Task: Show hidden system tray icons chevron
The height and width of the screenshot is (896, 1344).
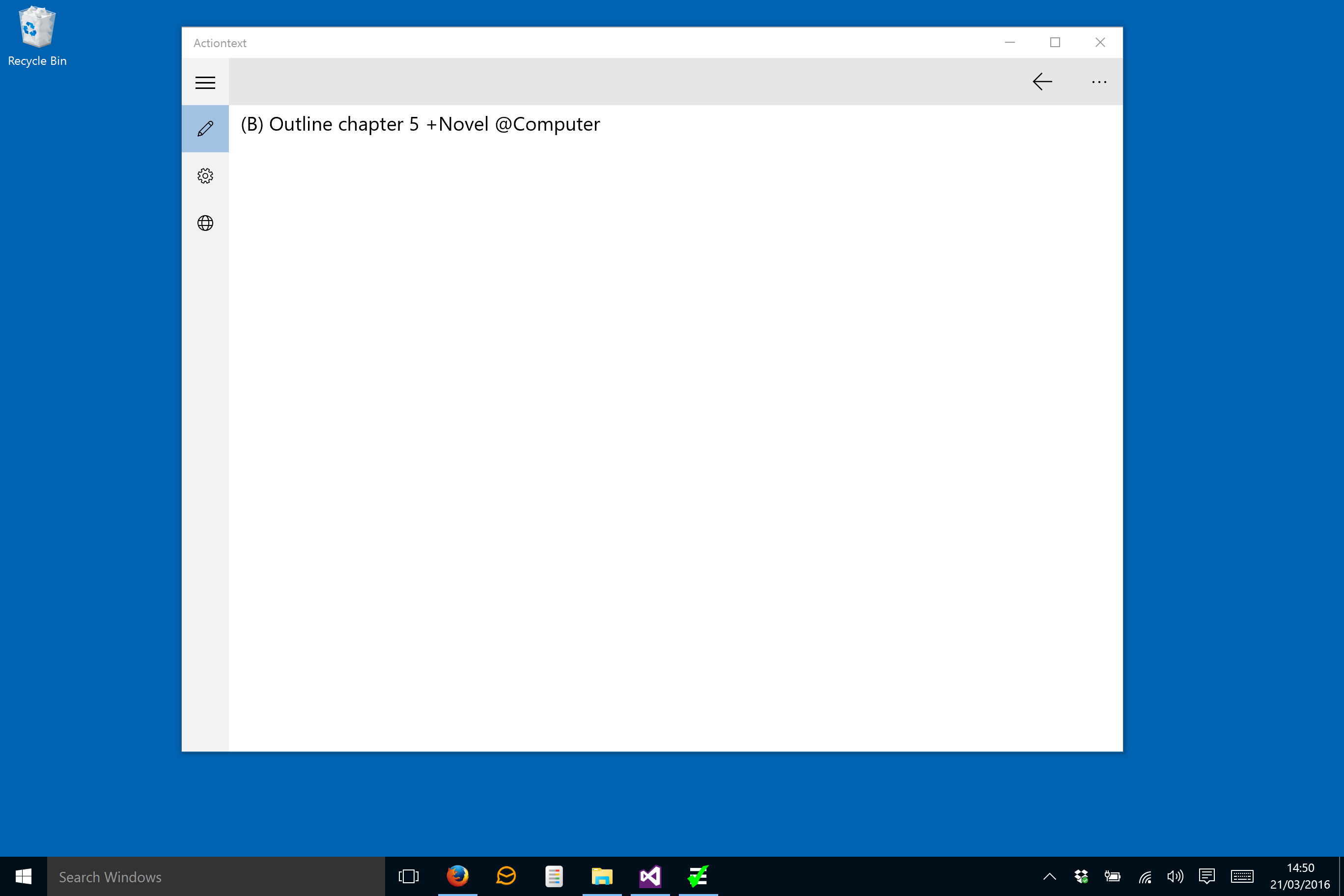Action: [x=1049, y=876]
